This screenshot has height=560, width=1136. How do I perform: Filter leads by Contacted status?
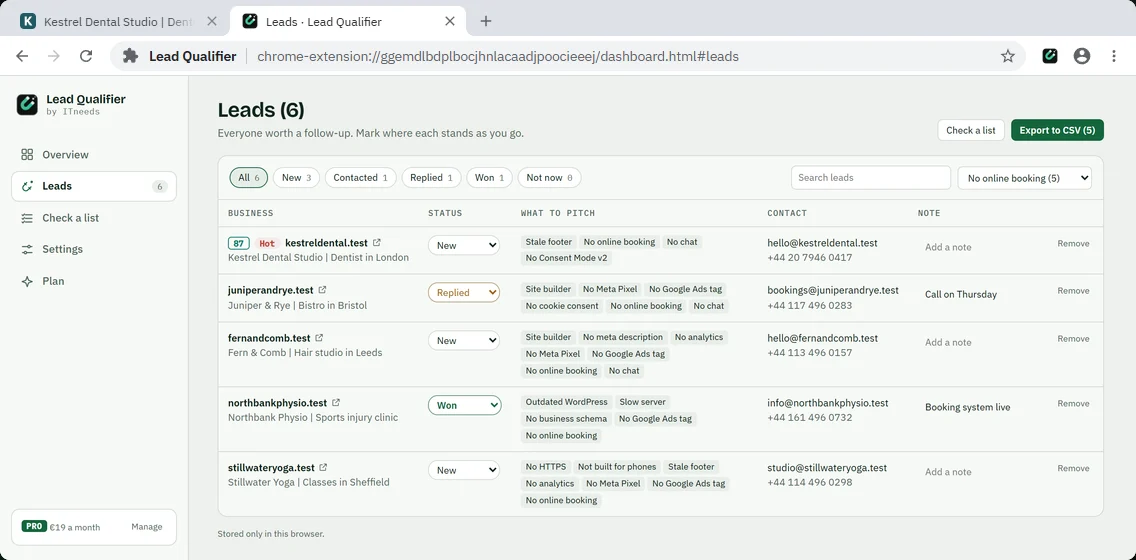(x=361, y=177)
